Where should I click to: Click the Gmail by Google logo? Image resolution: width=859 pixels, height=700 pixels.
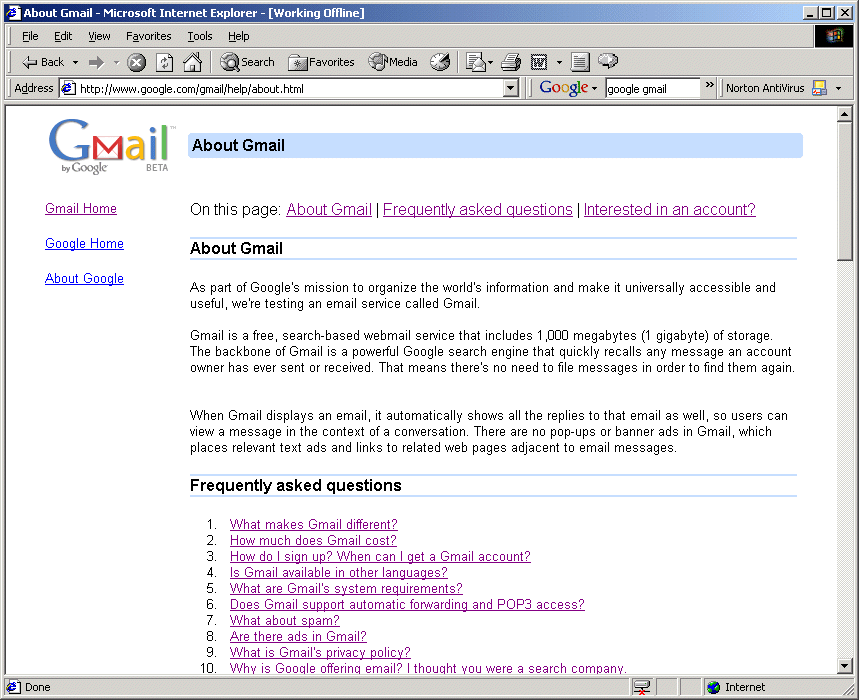click(111, 146)
